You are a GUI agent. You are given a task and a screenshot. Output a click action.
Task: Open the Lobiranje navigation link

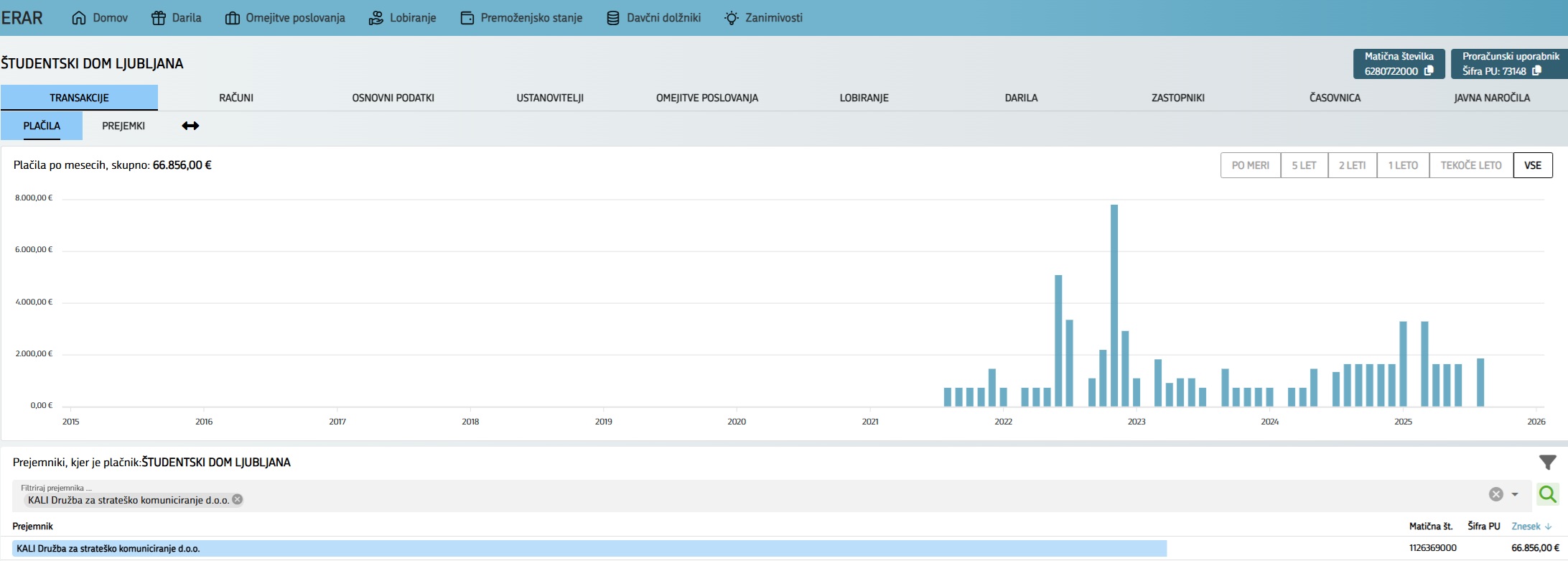tap(402, 18)
